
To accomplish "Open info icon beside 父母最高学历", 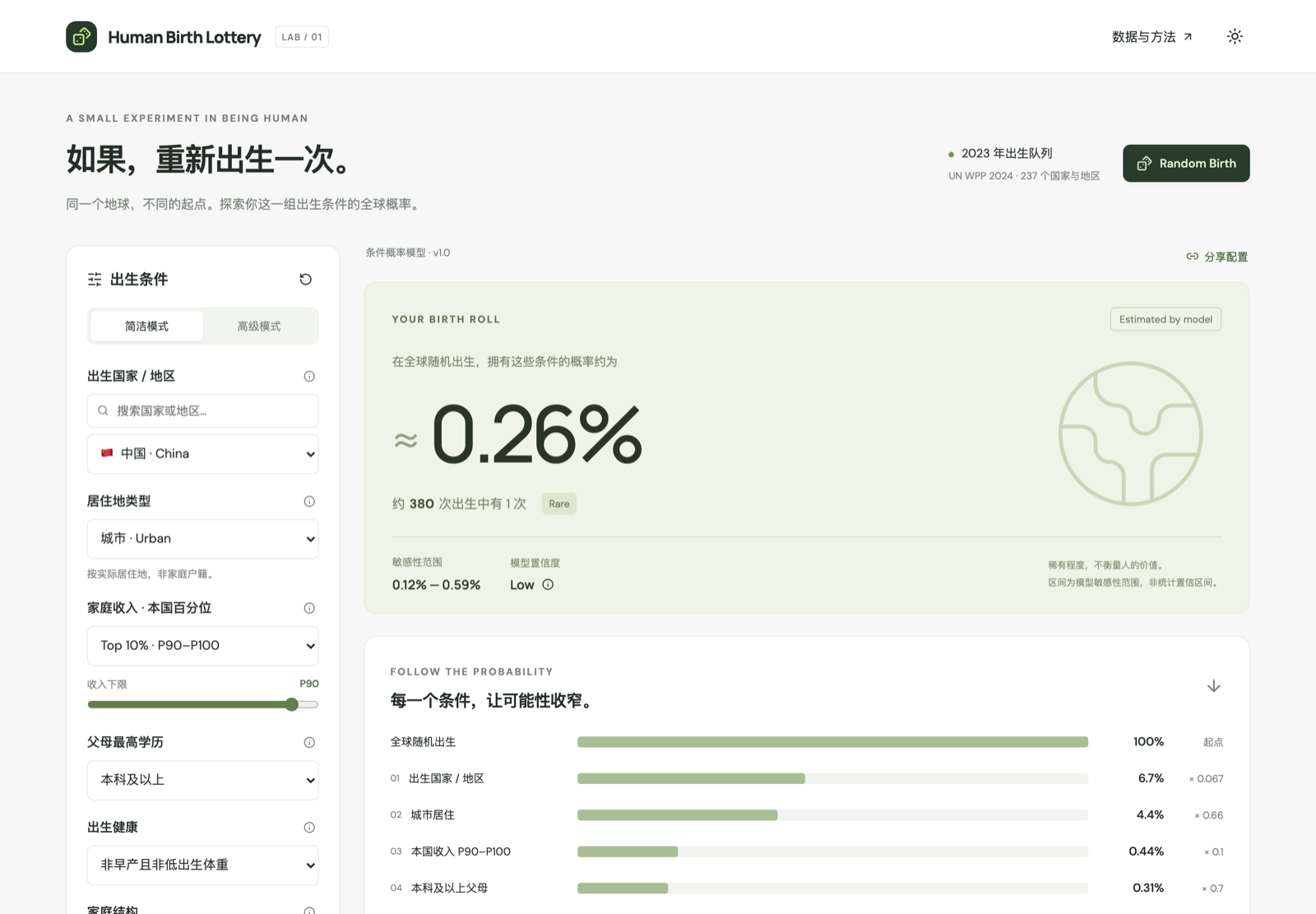I will [x=309, y=742].
